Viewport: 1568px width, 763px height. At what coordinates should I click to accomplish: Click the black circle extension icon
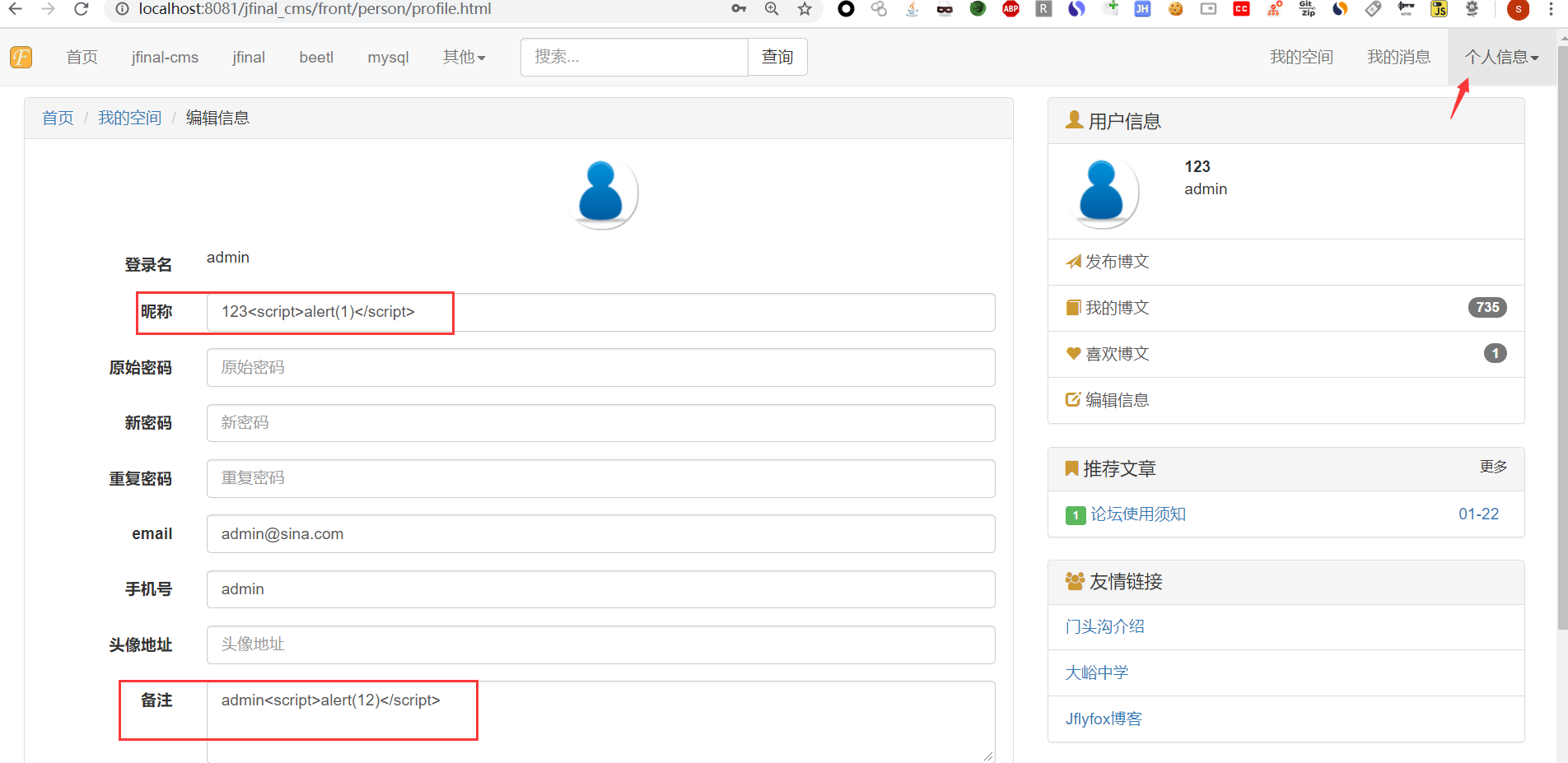tap(846, 9)
